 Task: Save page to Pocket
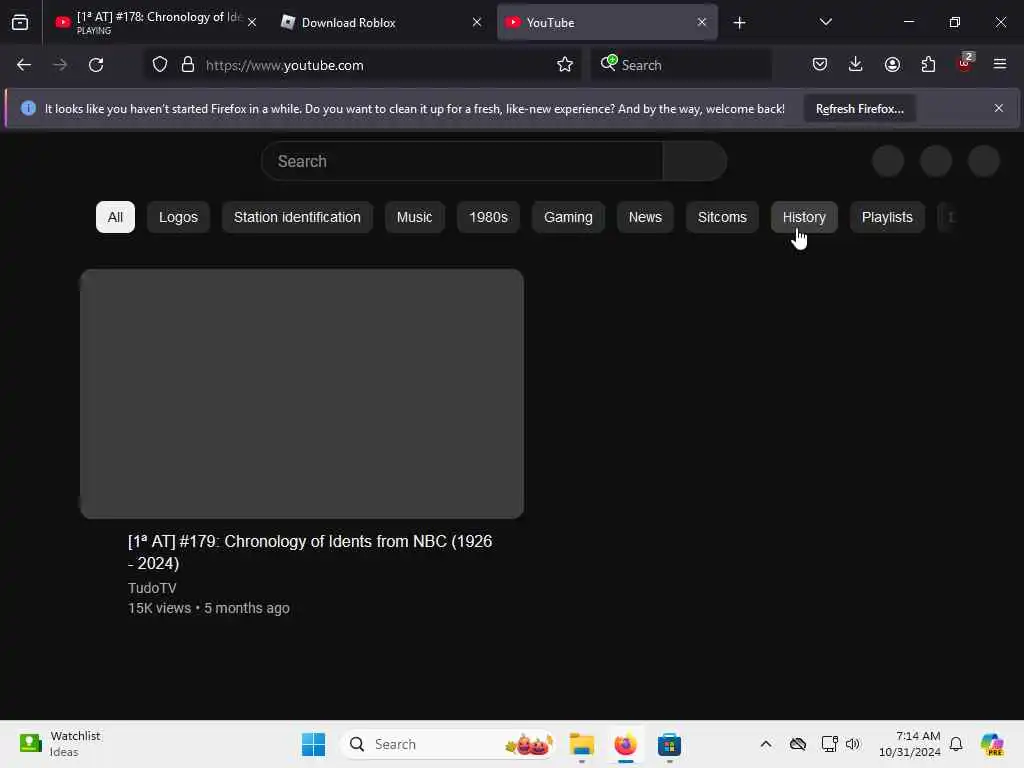tap(820, 65)
